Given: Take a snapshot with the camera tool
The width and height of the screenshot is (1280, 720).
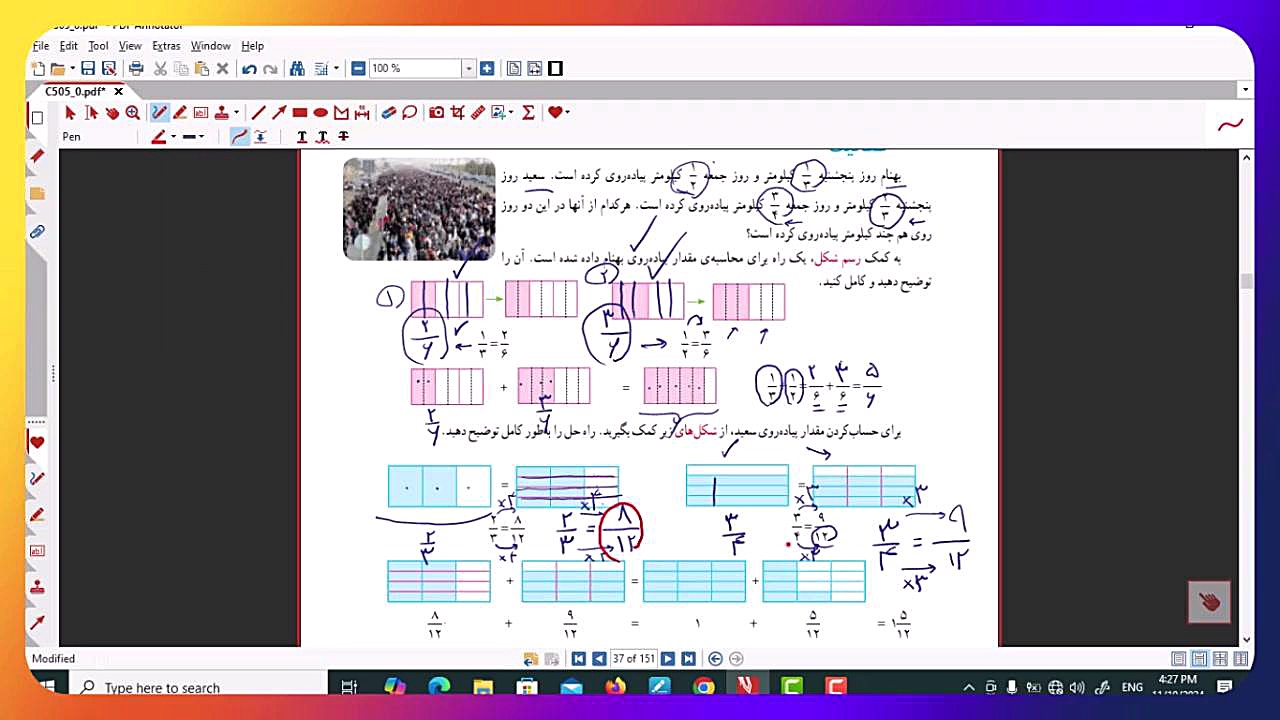Looking at the screenshot, I should [437, 113].
